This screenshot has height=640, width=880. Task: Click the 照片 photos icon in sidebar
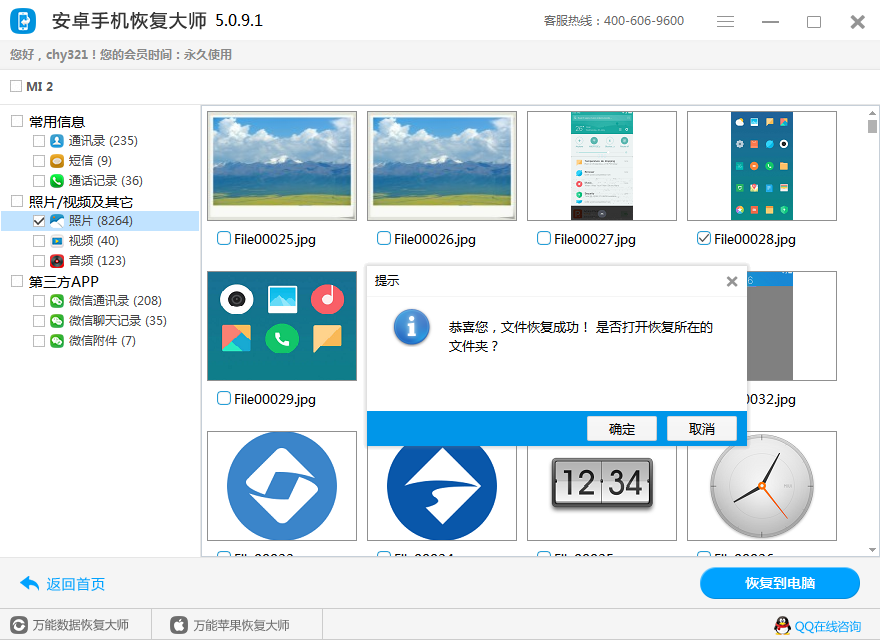click(57, 220)
